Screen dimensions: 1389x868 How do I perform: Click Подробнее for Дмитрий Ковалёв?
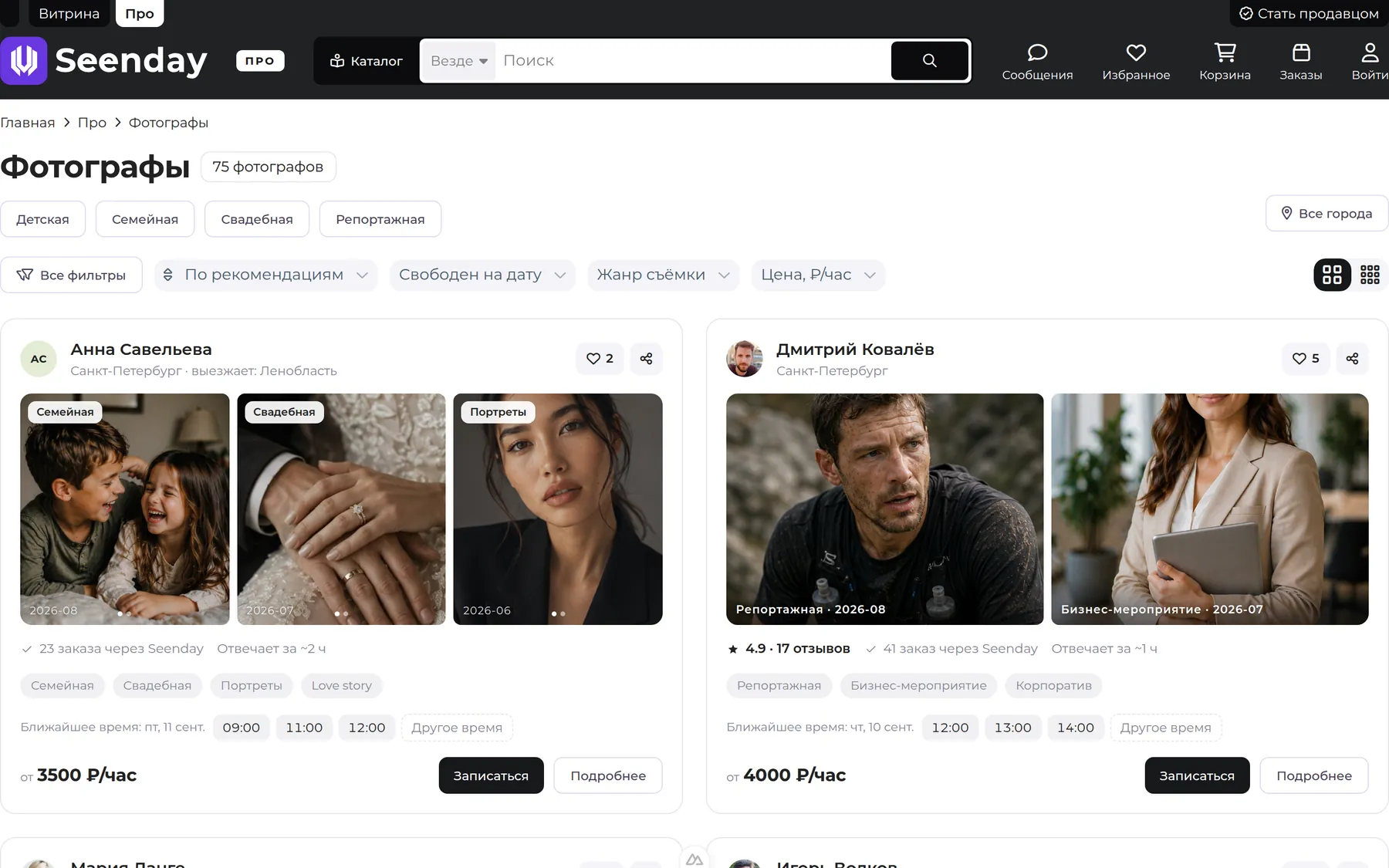(x=1314, y=775)
